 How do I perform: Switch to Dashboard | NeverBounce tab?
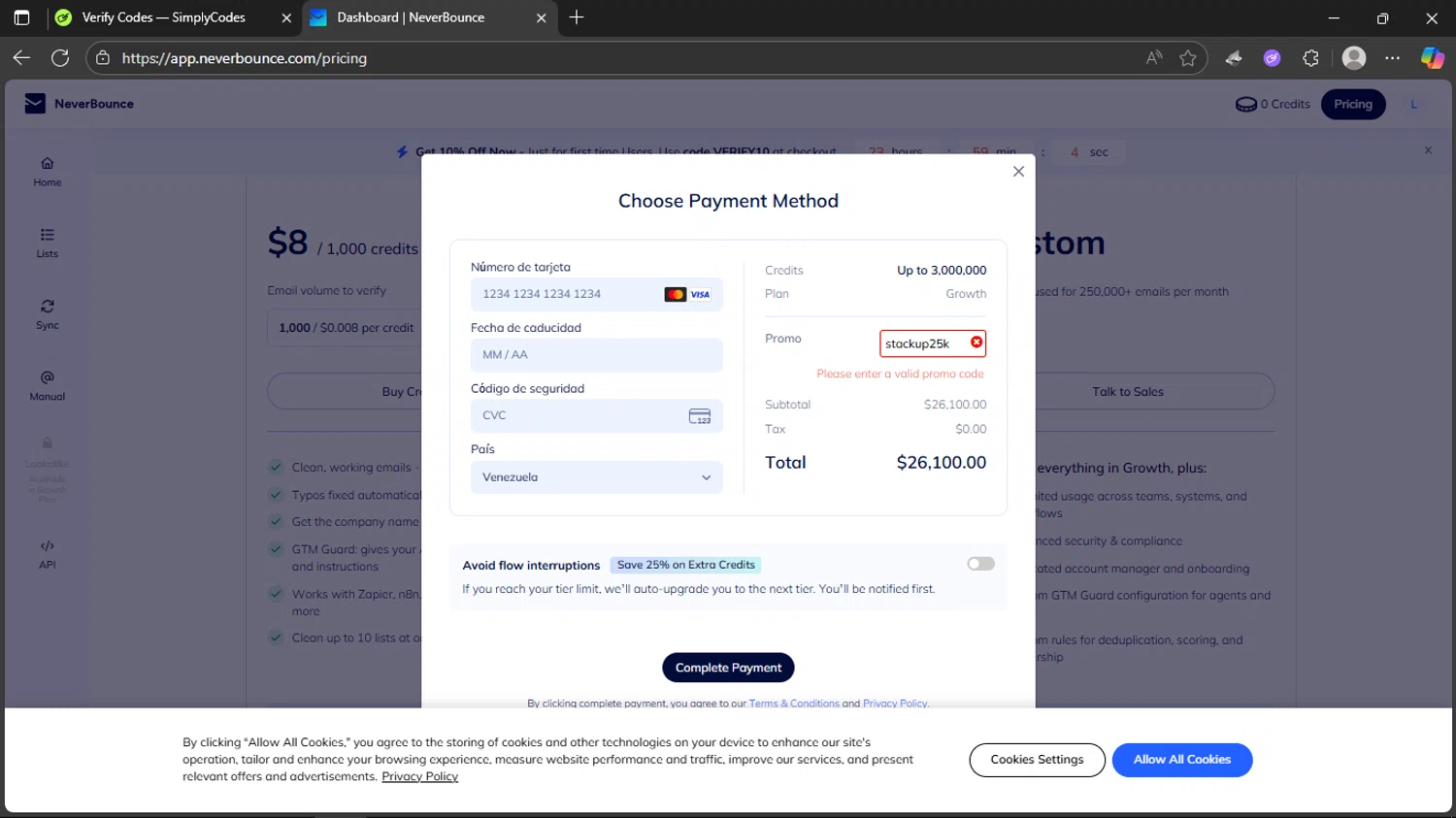411,17
